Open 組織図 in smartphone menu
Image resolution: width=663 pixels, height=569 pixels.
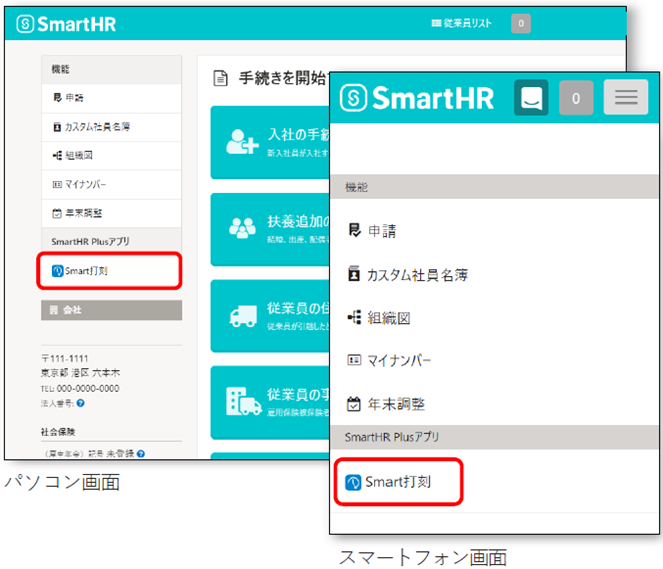point(494,318)
